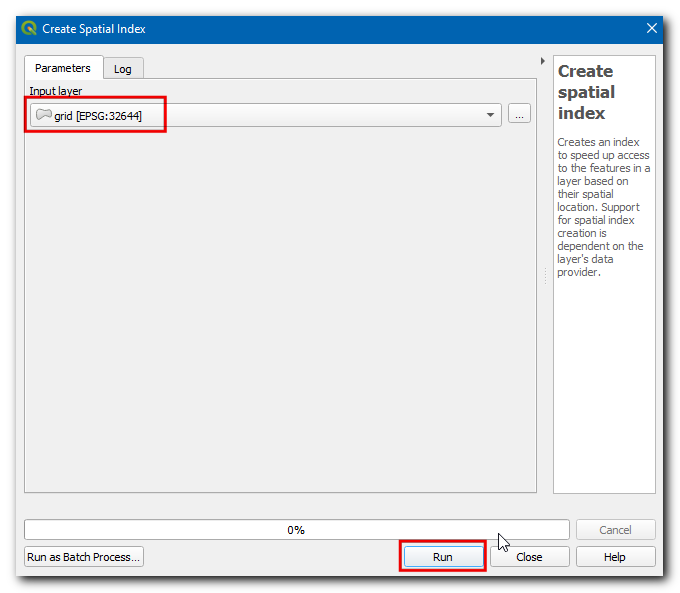Click the Close button at the bottom
Viewport: 680px width, 593px height.
529,557
